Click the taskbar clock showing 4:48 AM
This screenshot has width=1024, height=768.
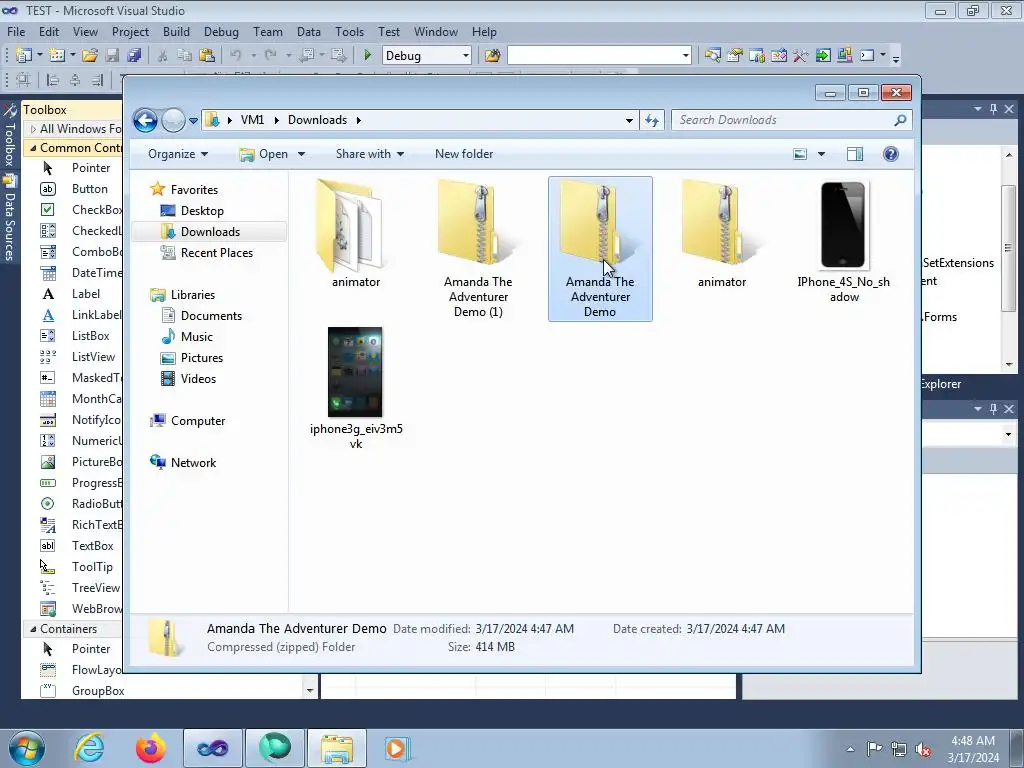[x=972, y=748]
